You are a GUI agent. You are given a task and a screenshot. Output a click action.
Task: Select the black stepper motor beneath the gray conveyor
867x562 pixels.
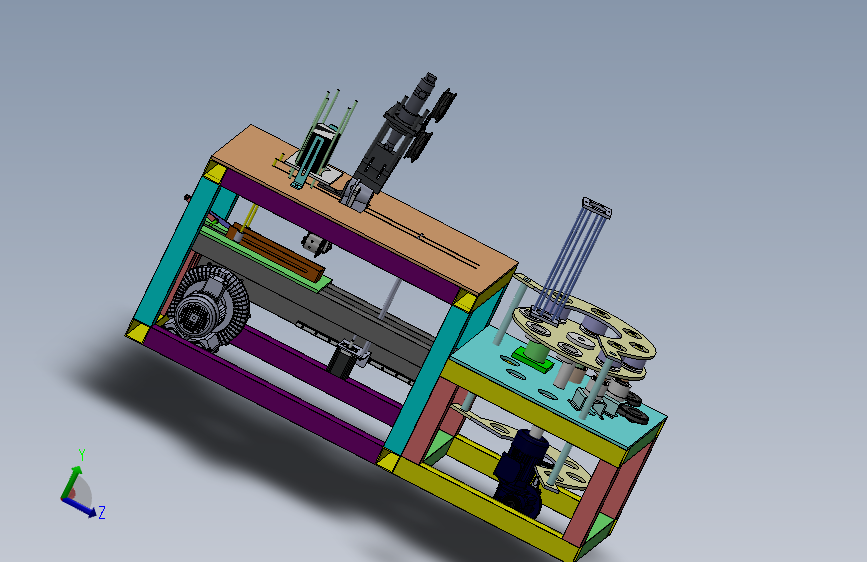(x=343, y=360)
